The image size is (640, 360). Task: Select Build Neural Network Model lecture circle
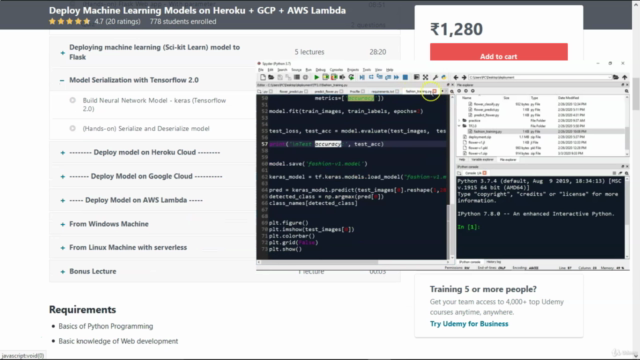click(73, 100)
